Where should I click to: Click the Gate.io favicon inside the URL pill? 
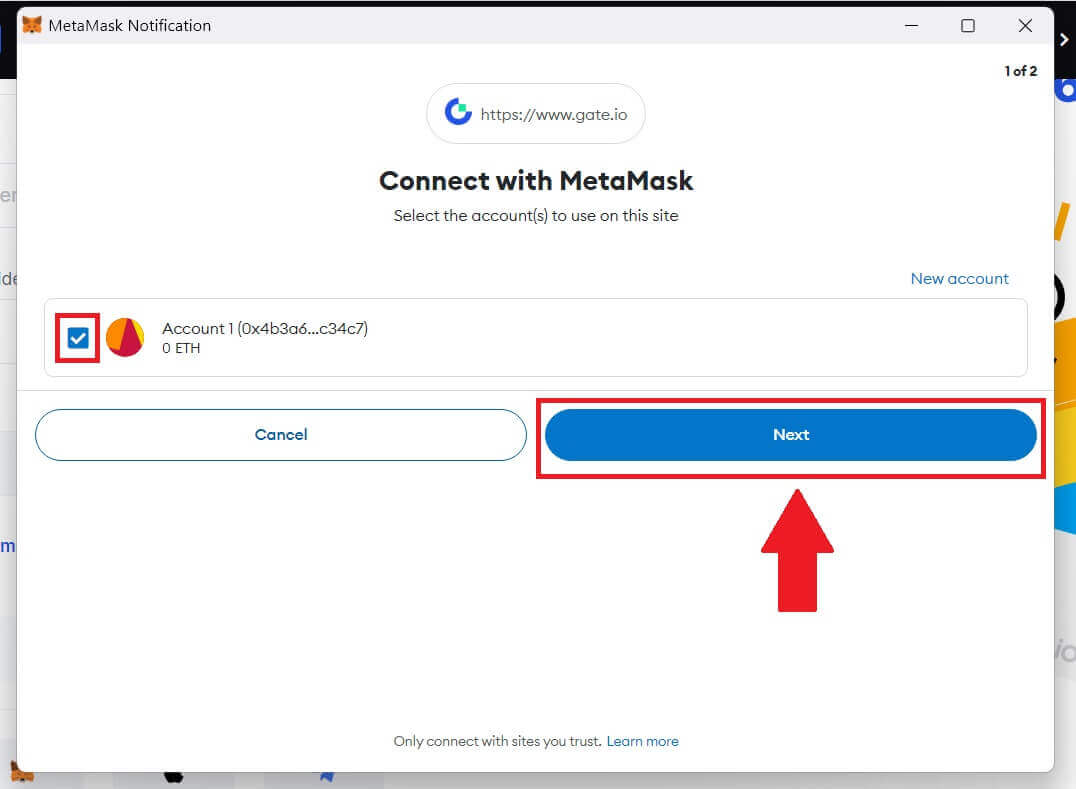click(x=457, y=113)
